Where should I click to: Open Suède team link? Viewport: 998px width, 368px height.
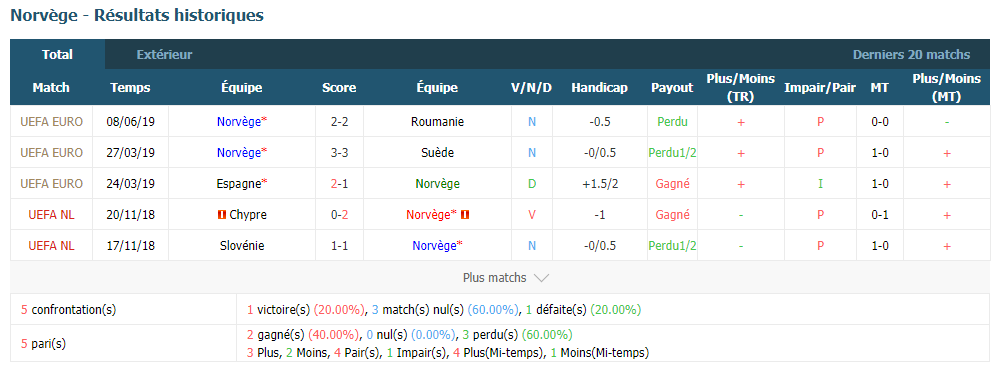click(437, 153)
